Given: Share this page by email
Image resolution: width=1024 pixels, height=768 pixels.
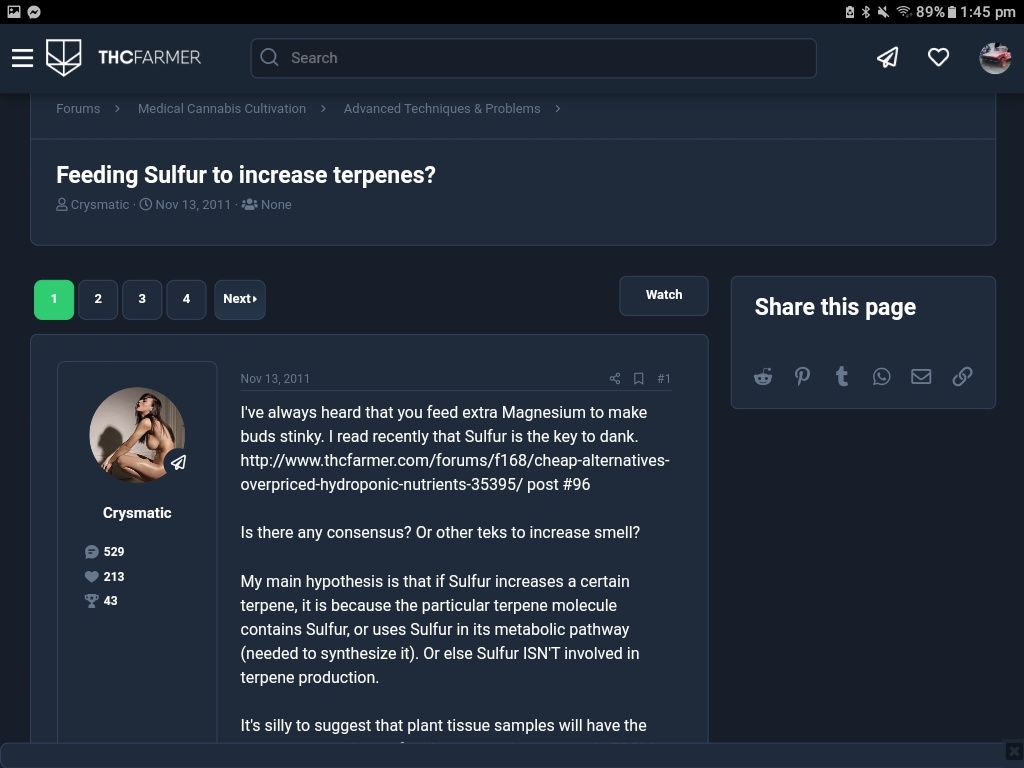Looking at the screenshot, I should point(921,376).
